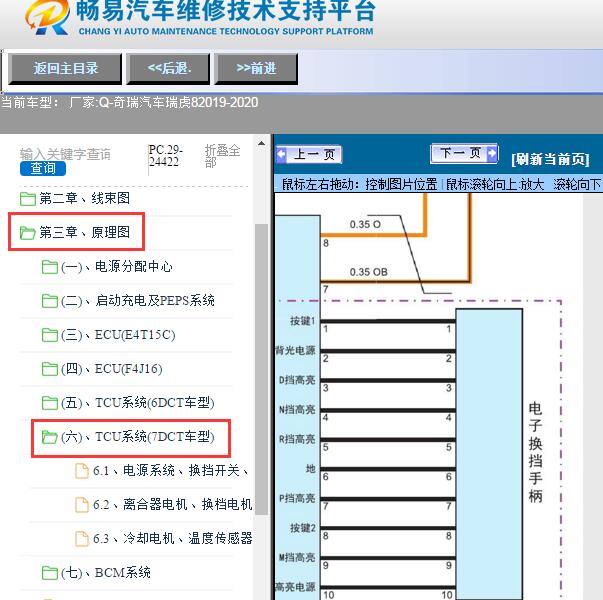Go to next page 下一页
The image size is (603, 600).
(x=464, y=153)
